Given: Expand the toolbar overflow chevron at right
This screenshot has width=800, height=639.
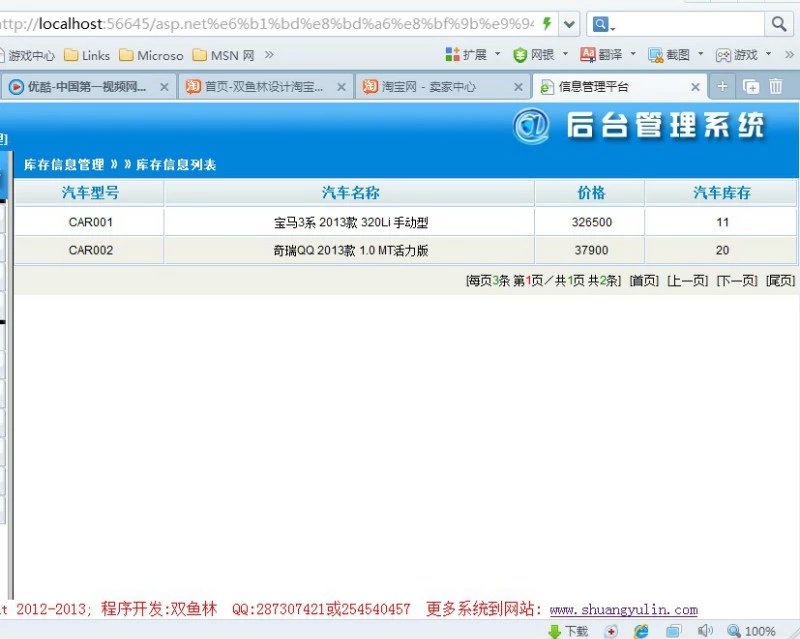Looking at the screenshot, I should coord(789,54).
